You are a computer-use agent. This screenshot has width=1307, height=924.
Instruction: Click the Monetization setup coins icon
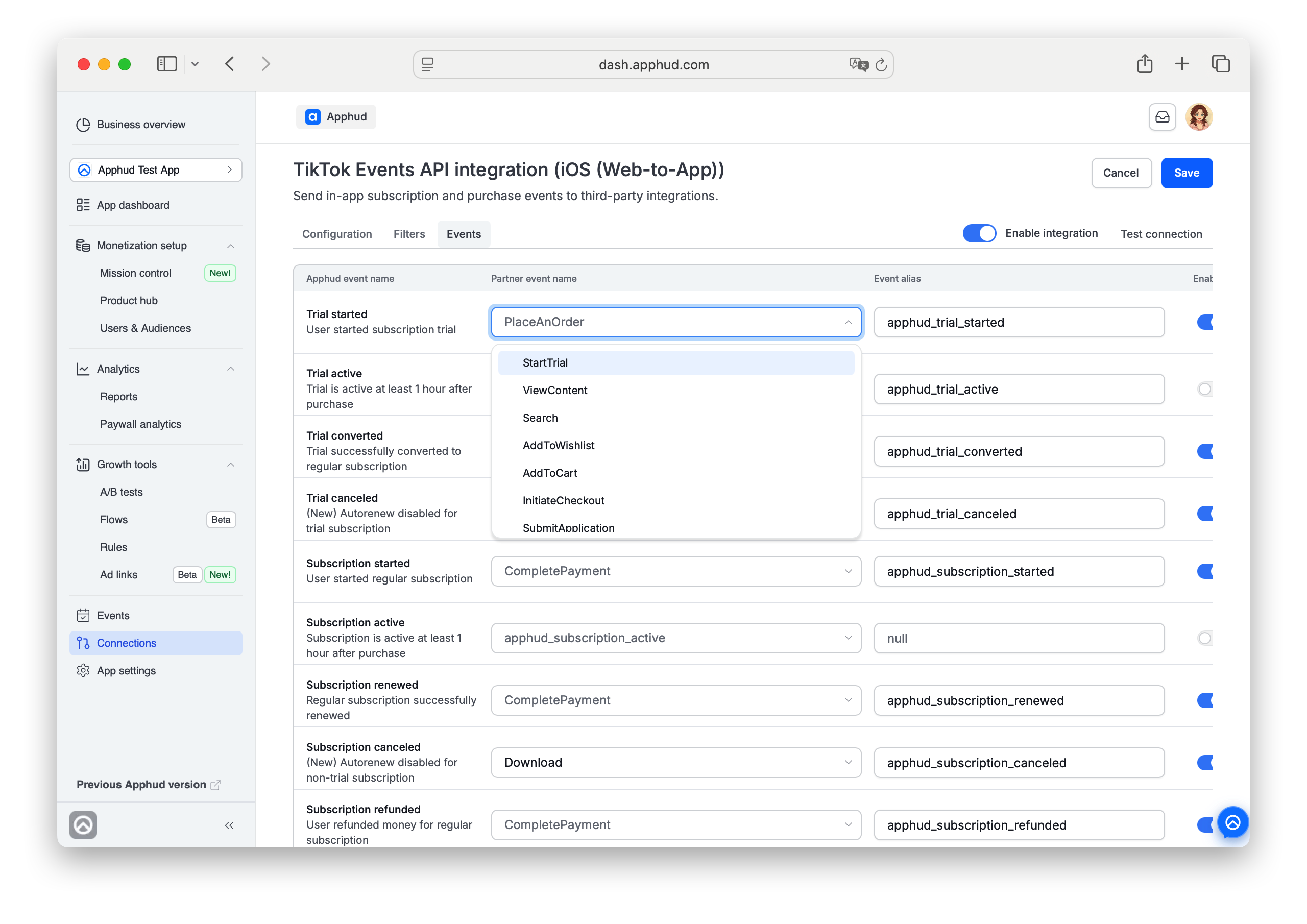(83, 246)
